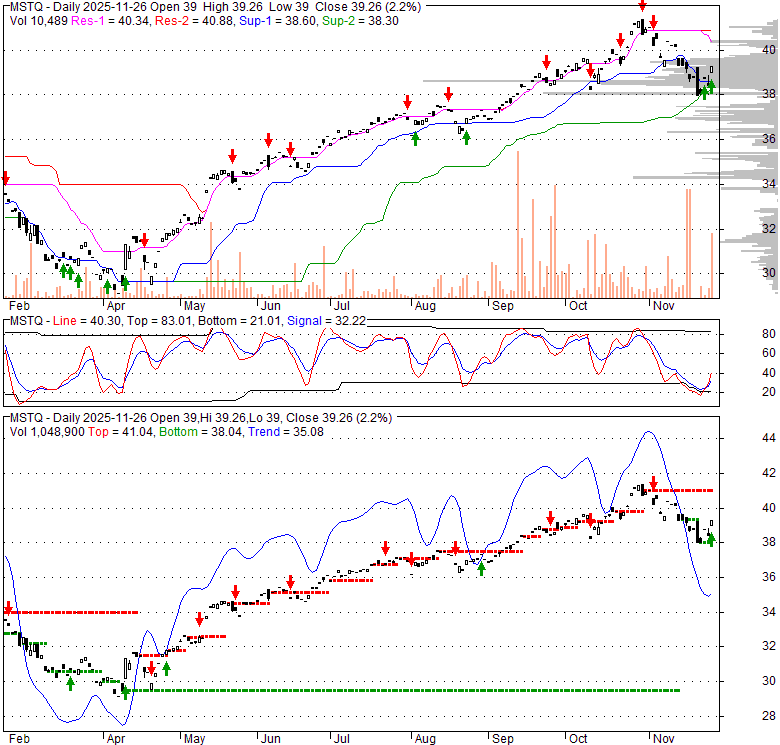Click the red arrow at the October price peak
Screen dimensions: 780x745
(643, 6)
